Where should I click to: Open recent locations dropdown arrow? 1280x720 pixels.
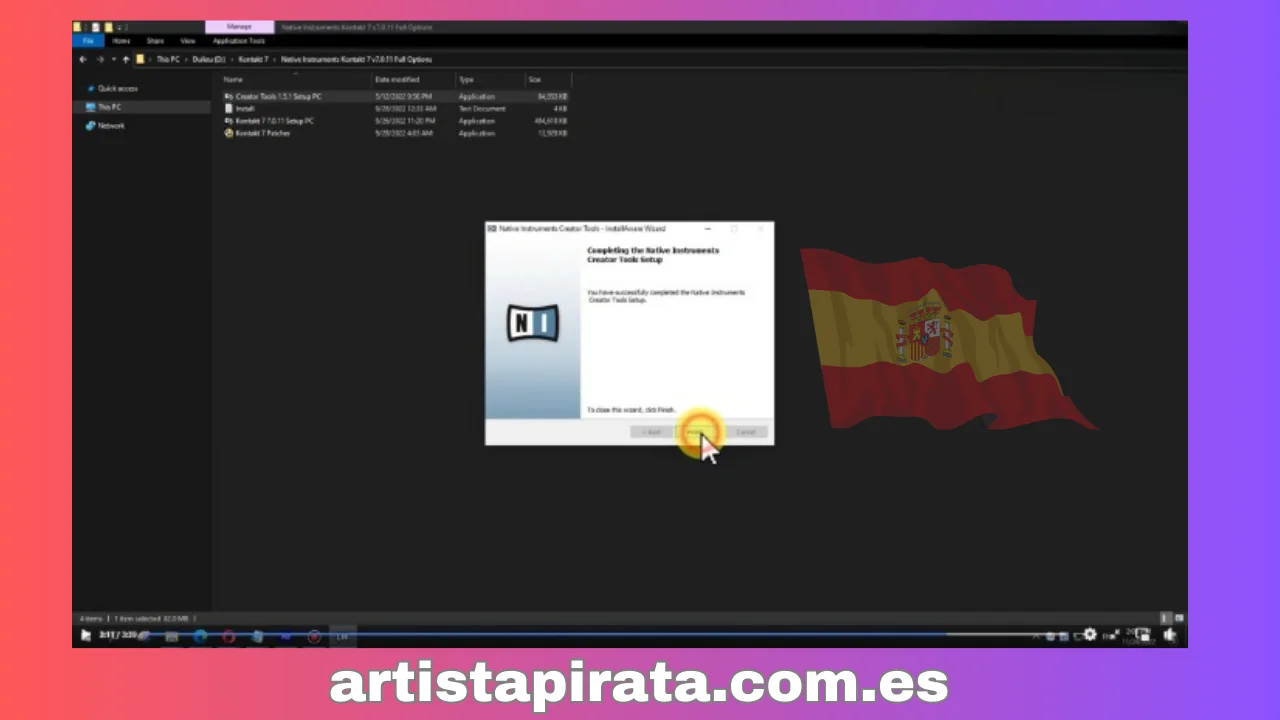[113, 59]
